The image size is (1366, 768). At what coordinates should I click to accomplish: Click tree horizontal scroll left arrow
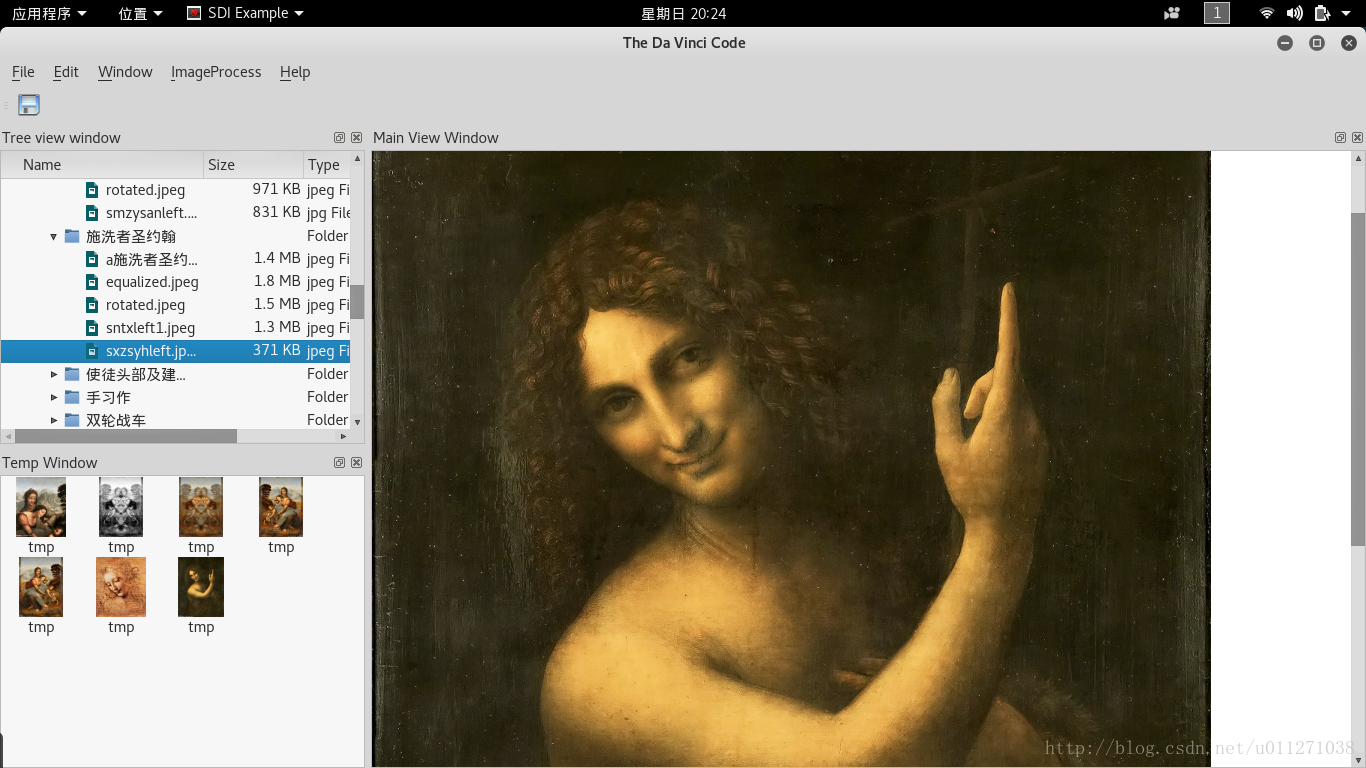coord(8,436)
